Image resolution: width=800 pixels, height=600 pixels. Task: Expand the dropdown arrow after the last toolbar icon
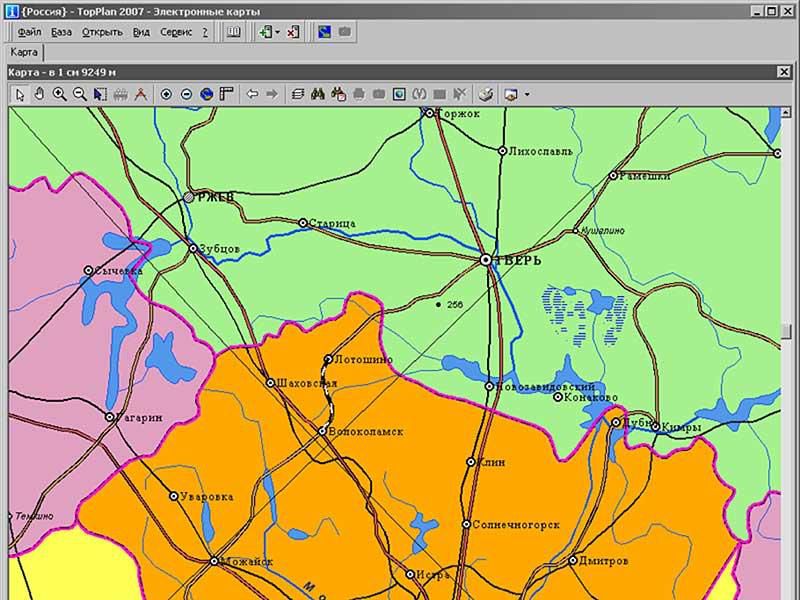(527, 94)
